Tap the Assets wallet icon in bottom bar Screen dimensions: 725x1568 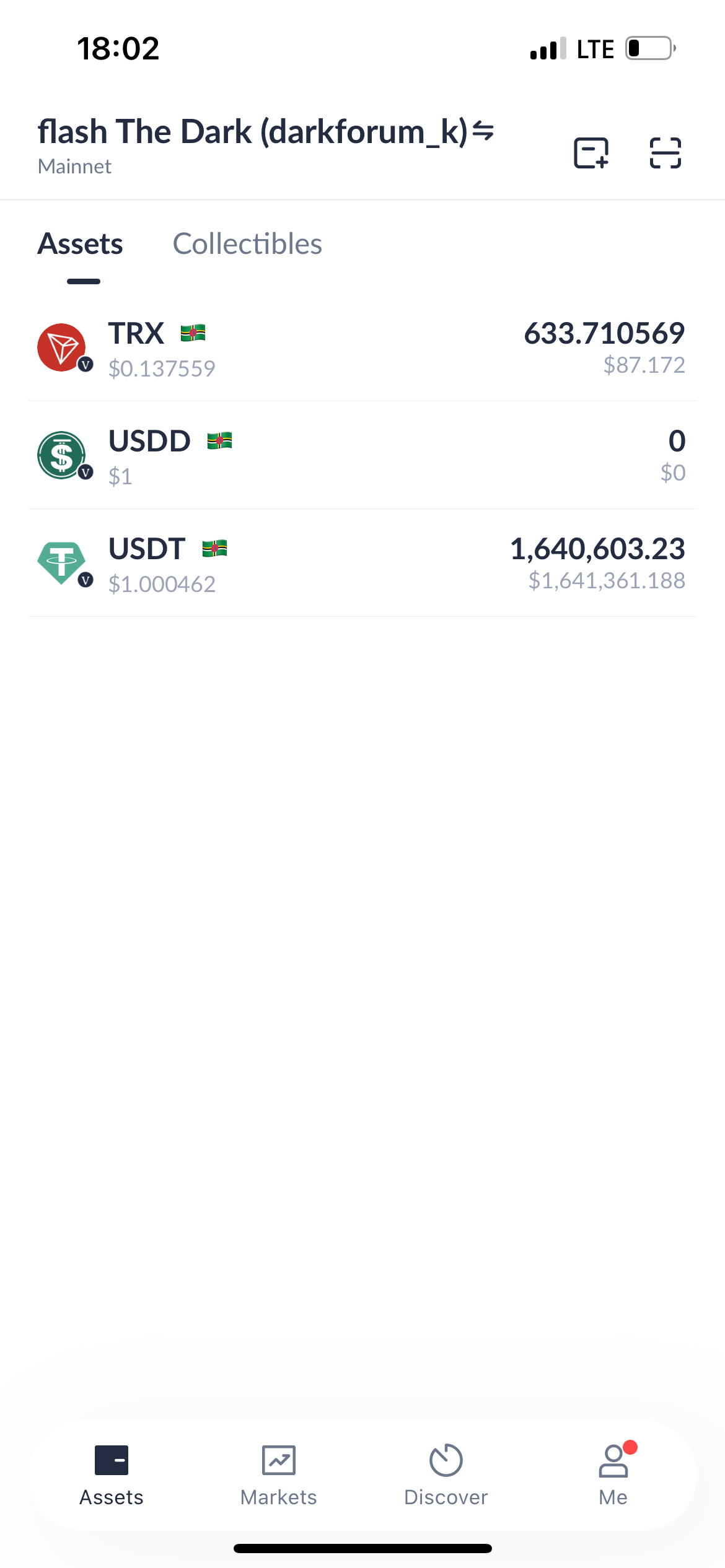(112, 1460)
